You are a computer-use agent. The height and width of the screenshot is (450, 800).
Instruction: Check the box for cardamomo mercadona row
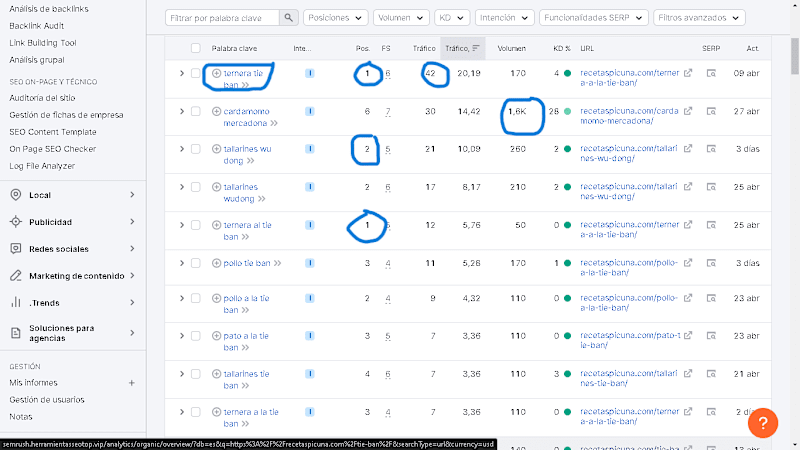[x=195, y=111]
